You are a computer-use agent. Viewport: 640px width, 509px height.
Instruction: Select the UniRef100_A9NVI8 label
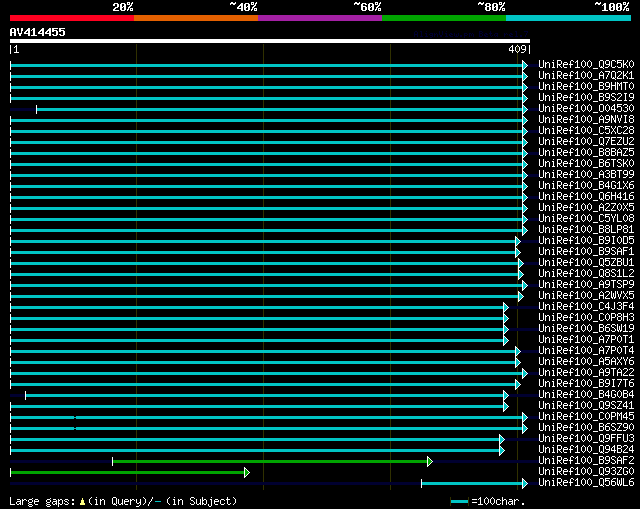(x=586, y=120)
